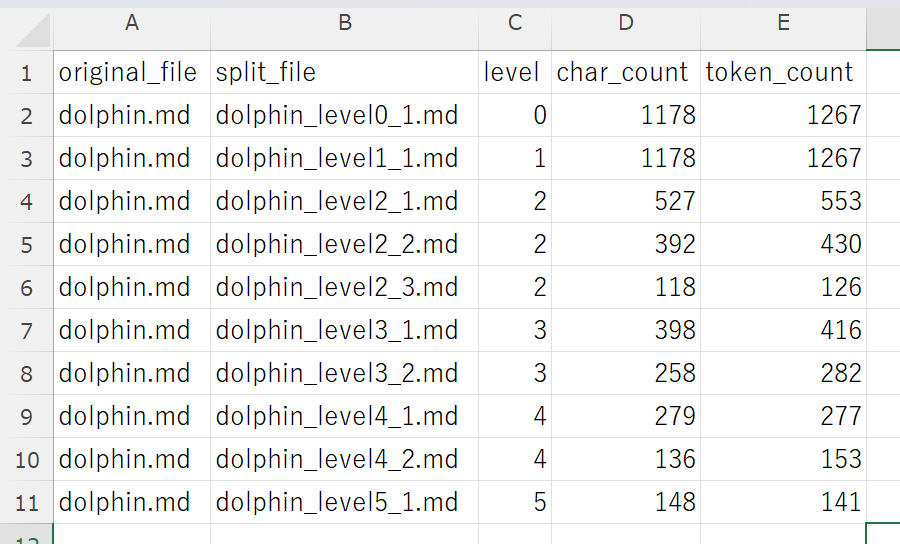Select cell containing dolphin_level0_1.md
This screenshot has height=544, width=900.
[x=344, y=115]
